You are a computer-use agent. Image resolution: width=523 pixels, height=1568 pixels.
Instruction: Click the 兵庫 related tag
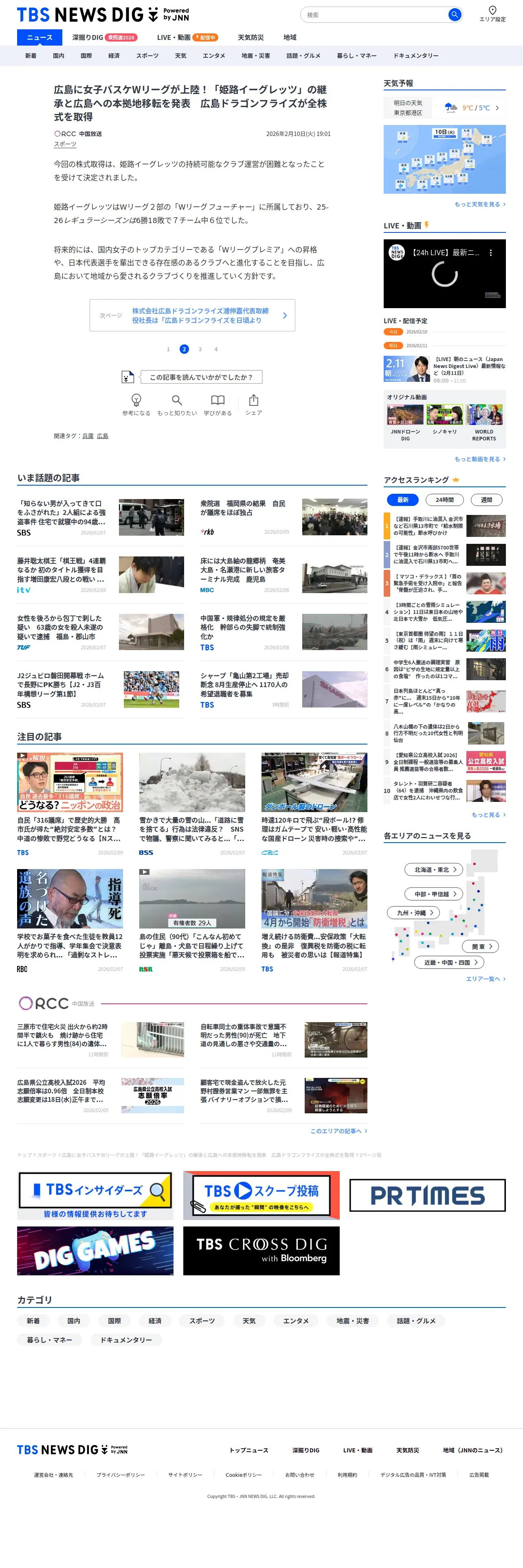tap(88, 436)
